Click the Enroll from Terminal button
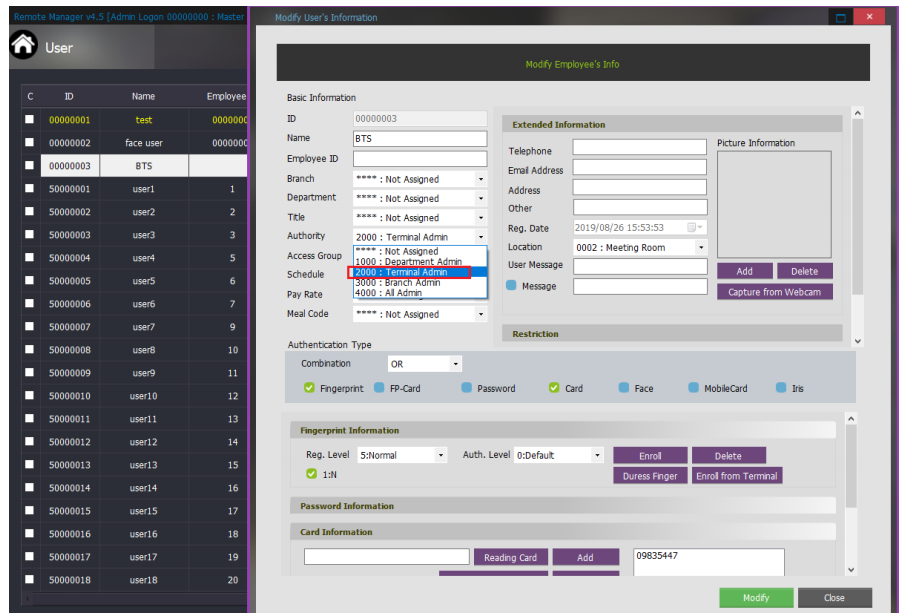 (737, 475)
